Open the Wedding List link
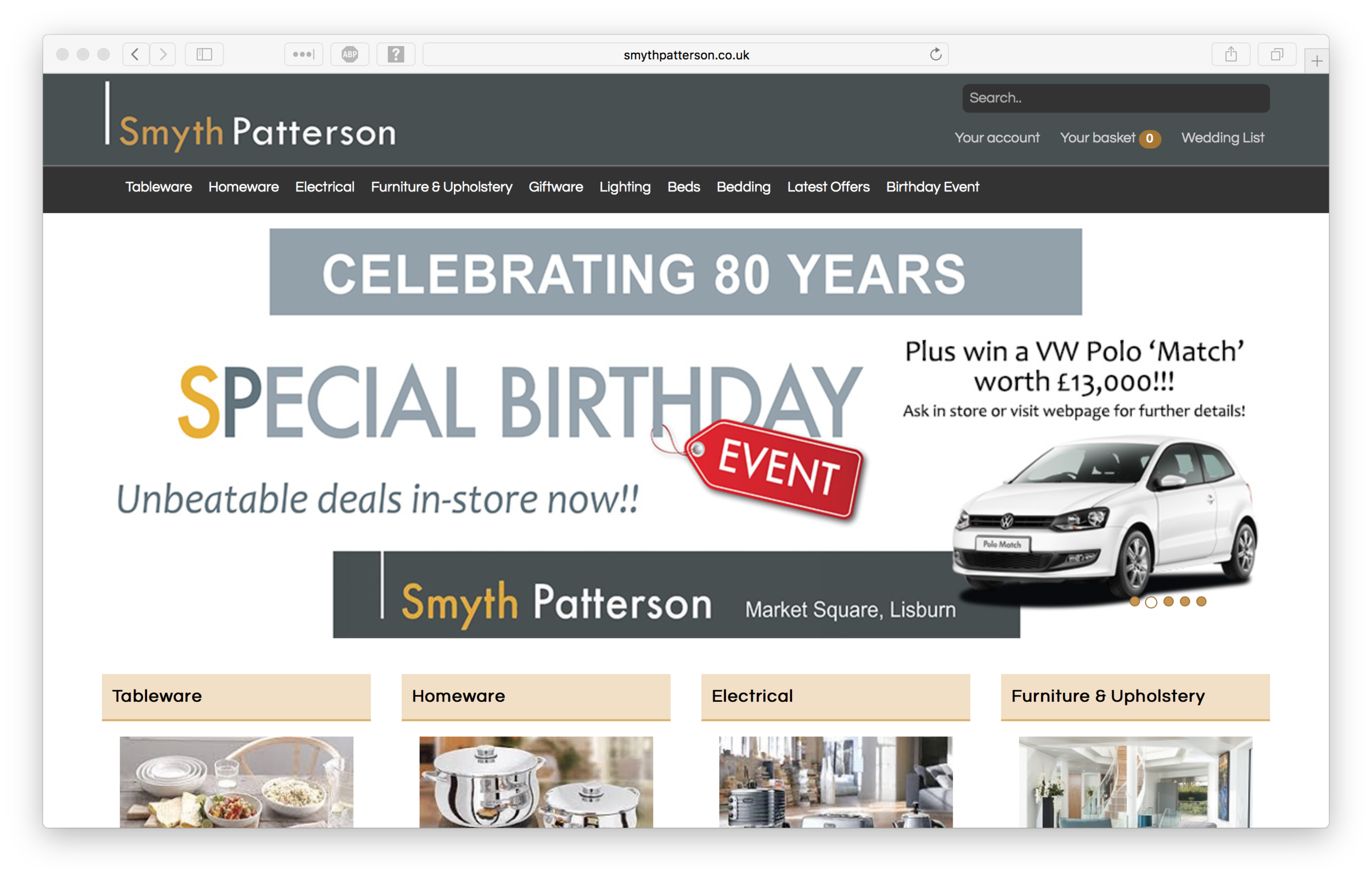 pos(1223,138)
